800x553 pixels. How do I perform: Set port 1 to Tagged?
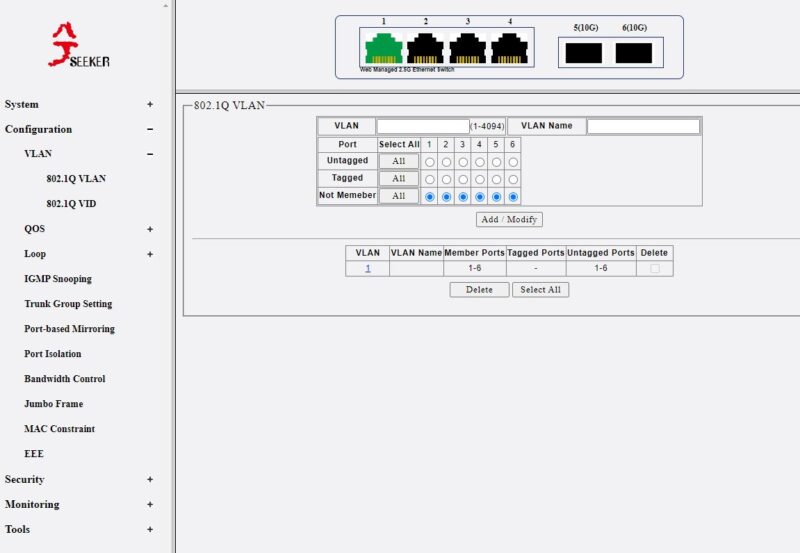click(430, 180)
